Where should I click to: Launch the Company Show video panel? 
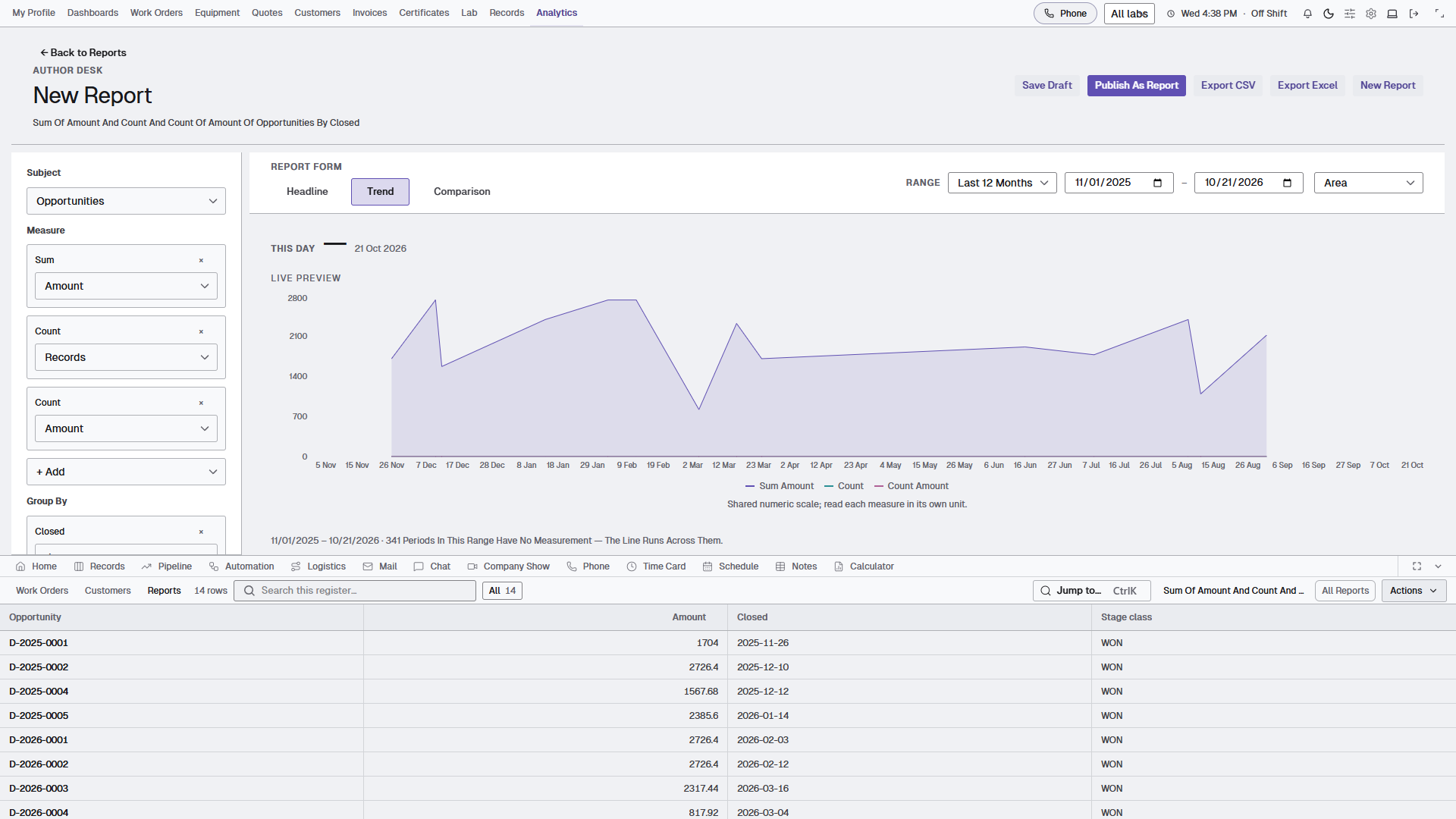click(x=509, y=566)
